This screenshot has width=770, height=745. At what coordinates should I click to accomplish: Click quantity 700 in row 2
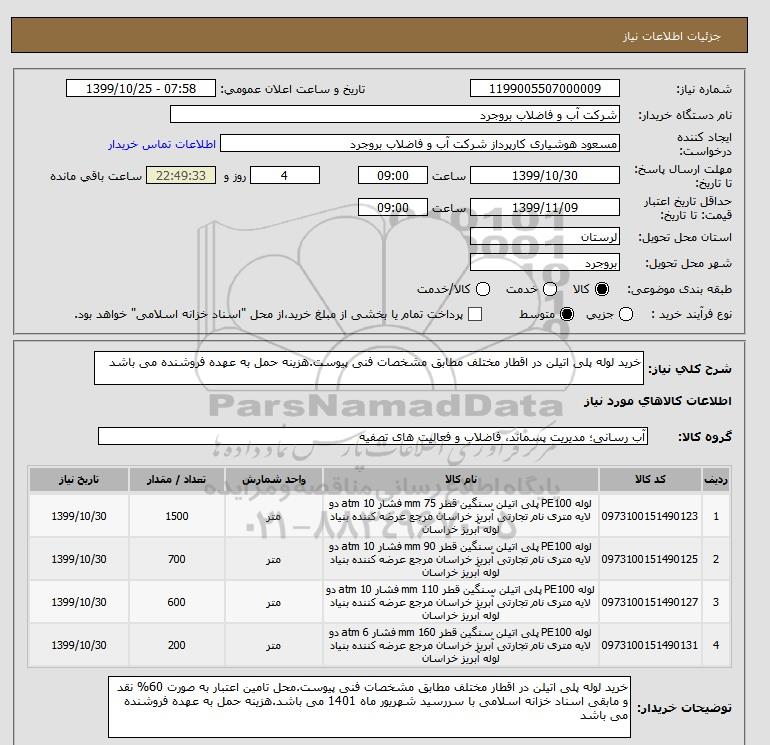(x=177, y=559)
